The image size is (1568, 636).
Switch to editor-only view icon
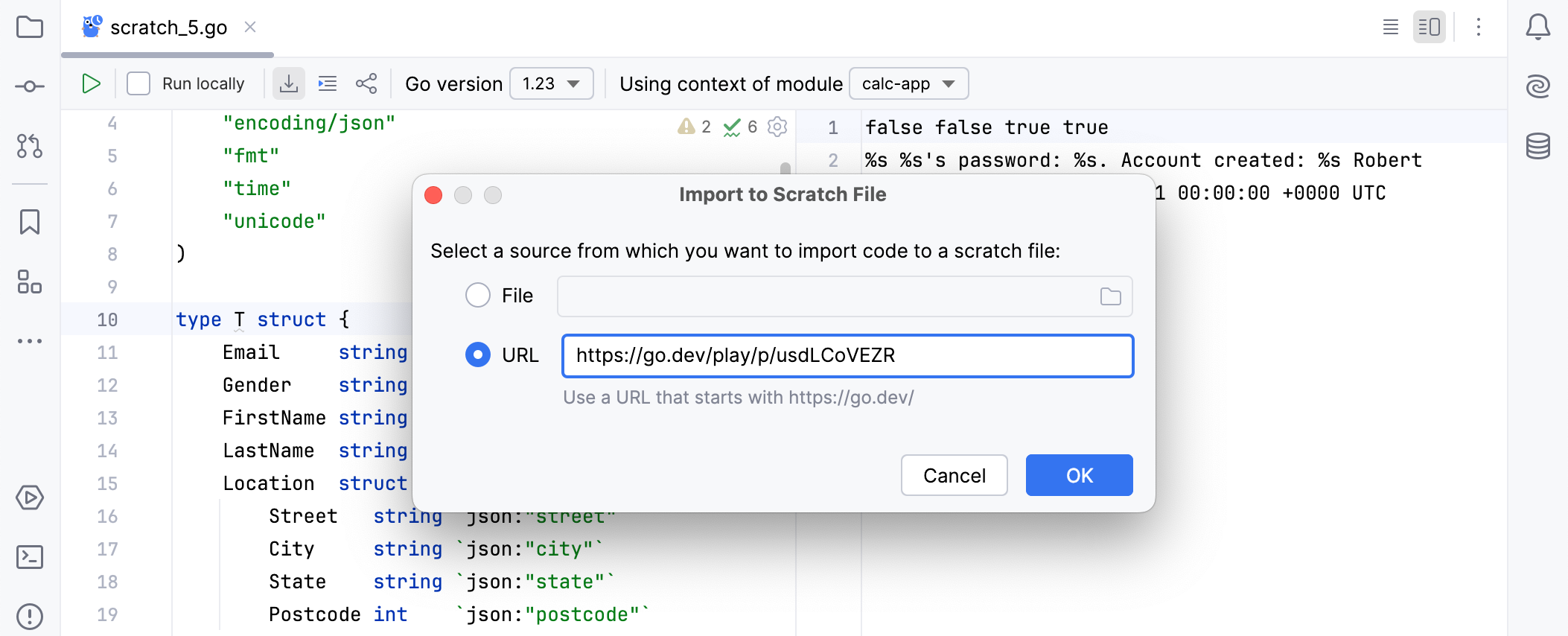(1391, 28)
